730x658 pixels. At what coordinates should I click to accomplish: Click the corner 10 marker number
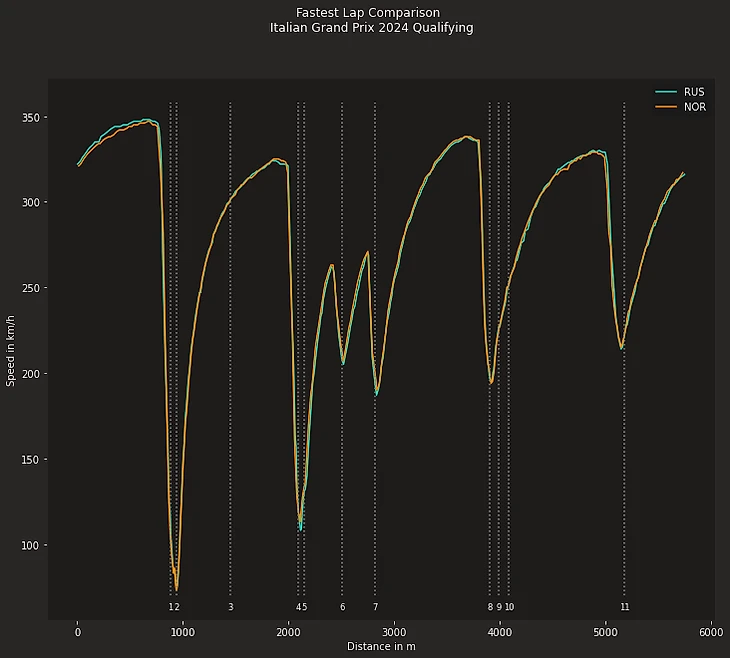pyautogui.click(x=509, y=607)
